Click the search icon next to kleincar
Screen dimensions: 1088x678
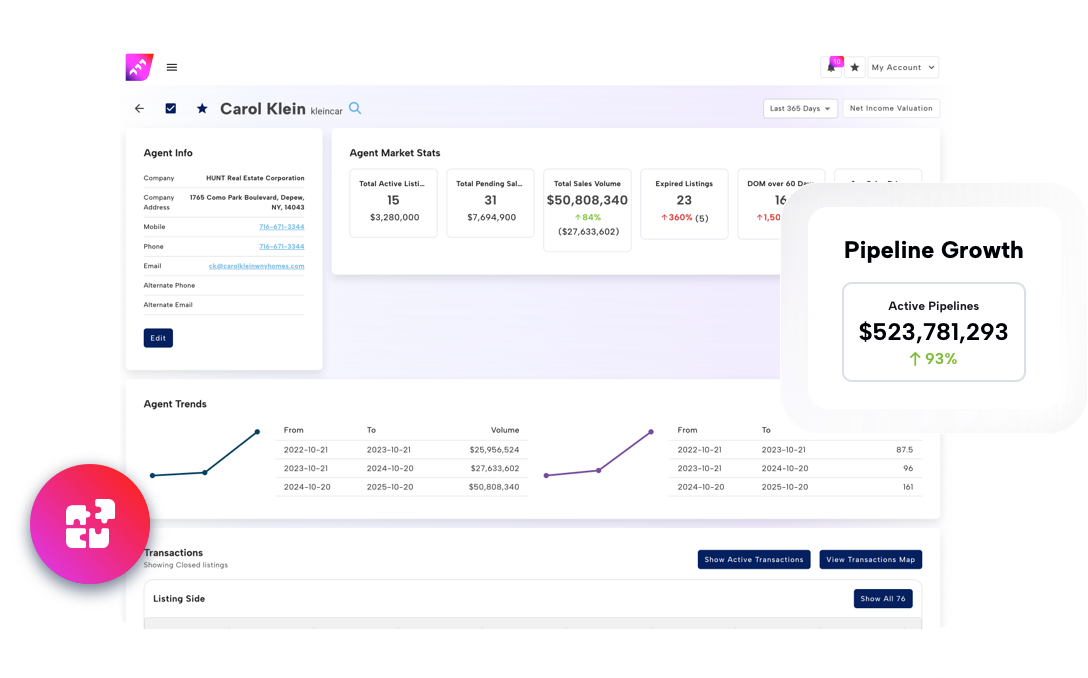[x=354, y=109]
